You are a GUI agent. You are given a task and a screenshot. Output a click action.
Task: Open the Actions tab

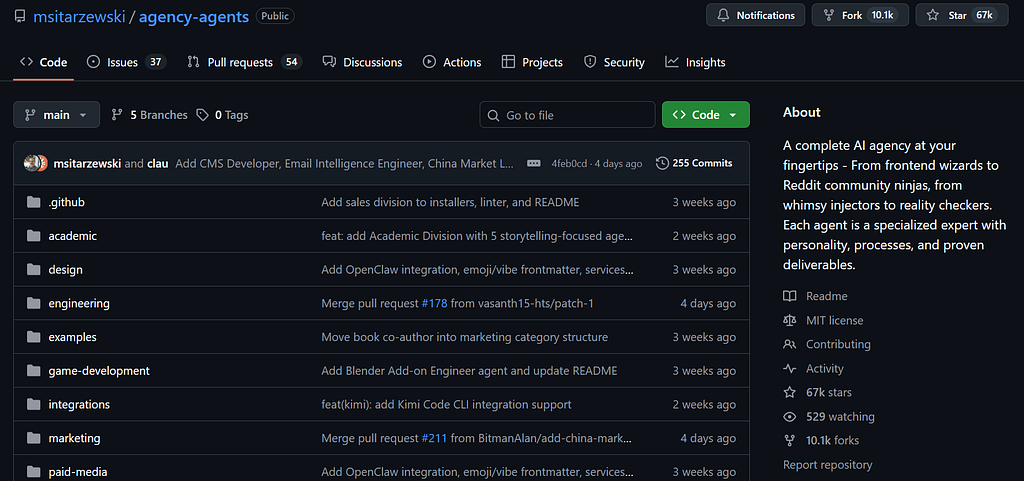point(452,63)
